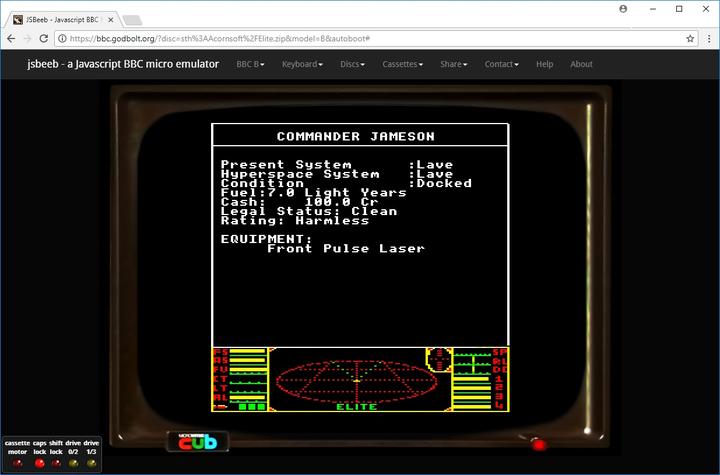
Task: Expand the BBC B model dropdown
Action: coord(250,64)
